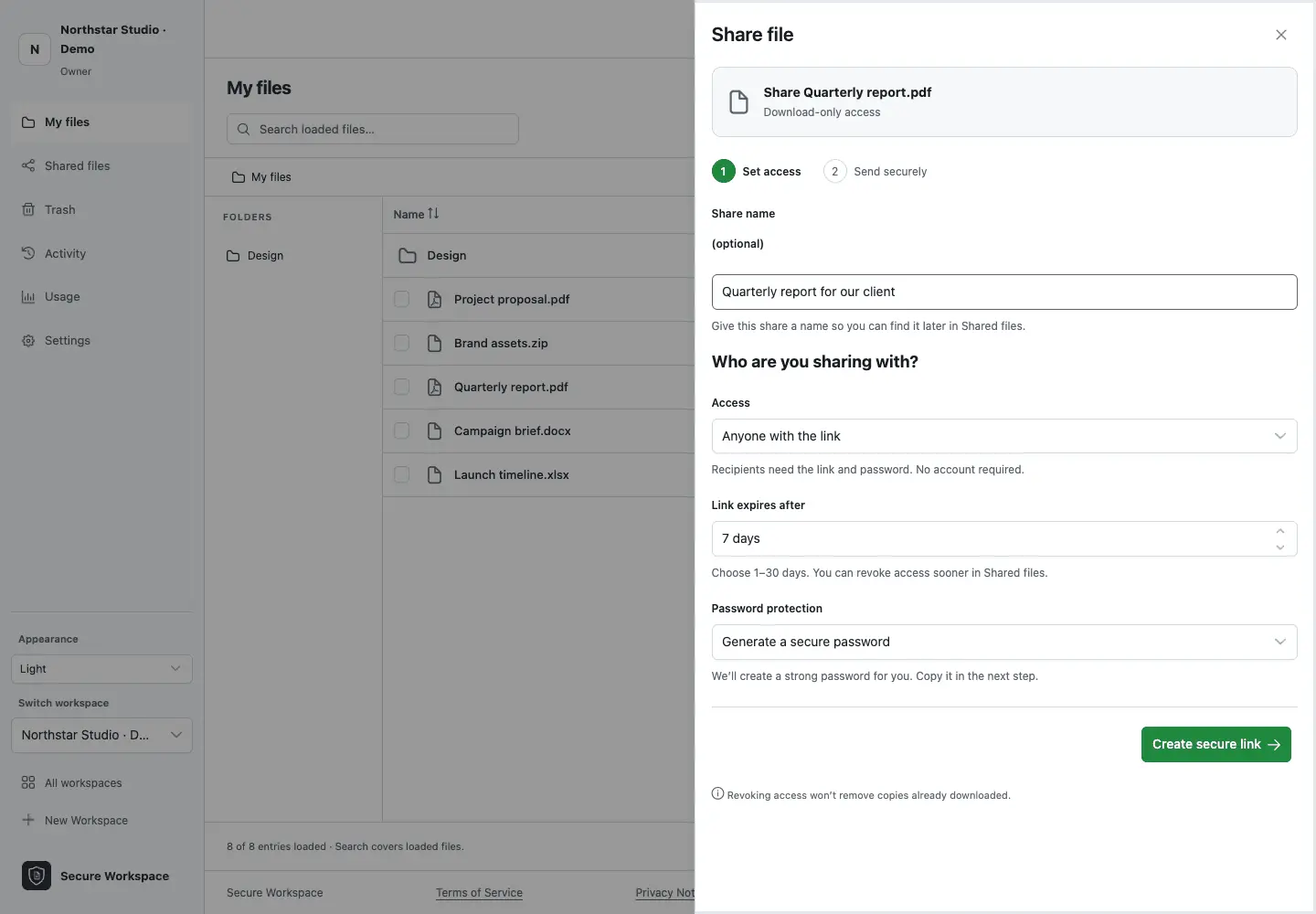Click the Activity history icon
The image size is (1316, 914).
tap(28, 253)
